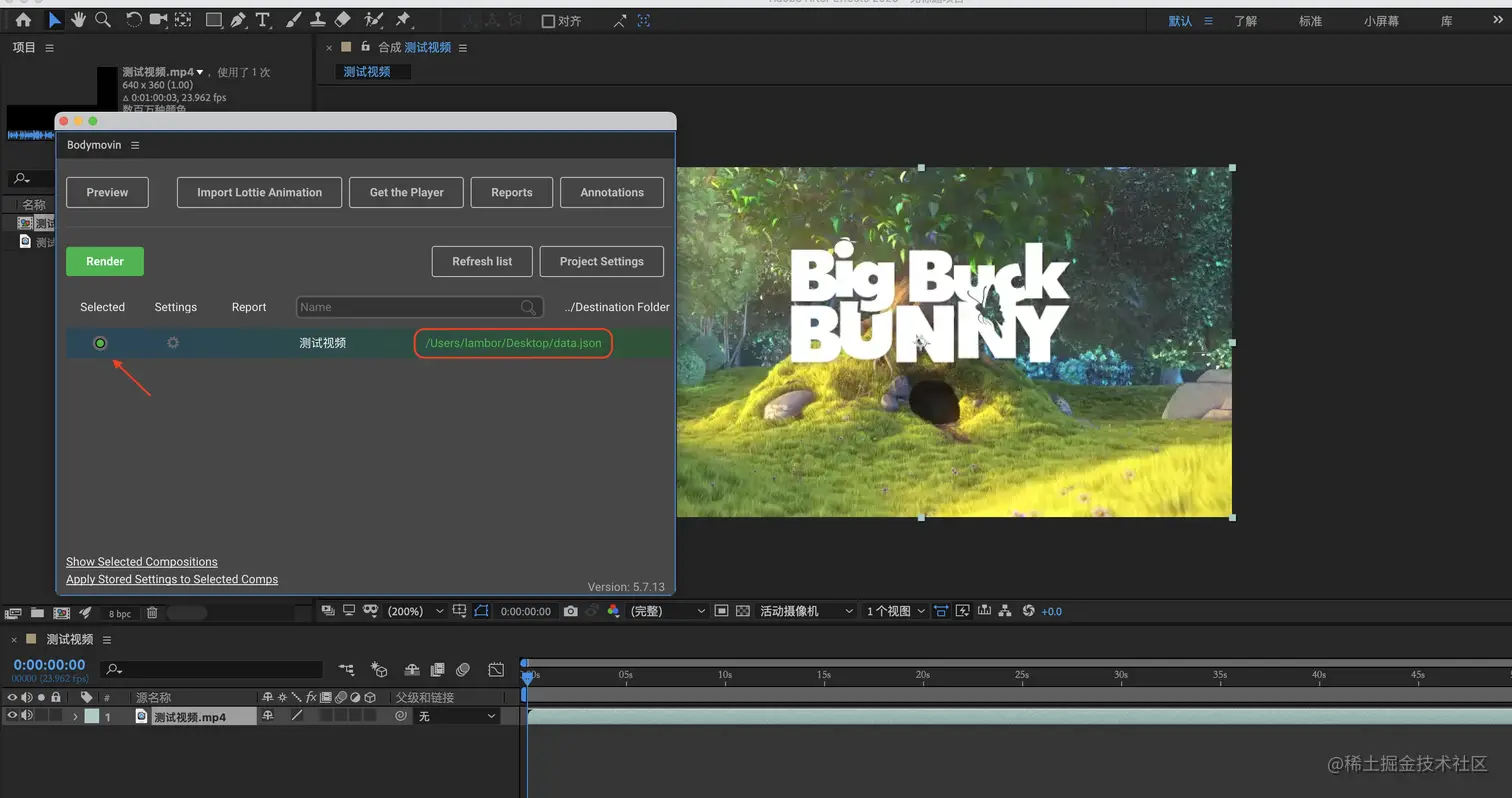Screen dimensions: 1512x798
Task: Toggle lock icon on composition tab
Action: pyautogui.click(x=366, y=46)
